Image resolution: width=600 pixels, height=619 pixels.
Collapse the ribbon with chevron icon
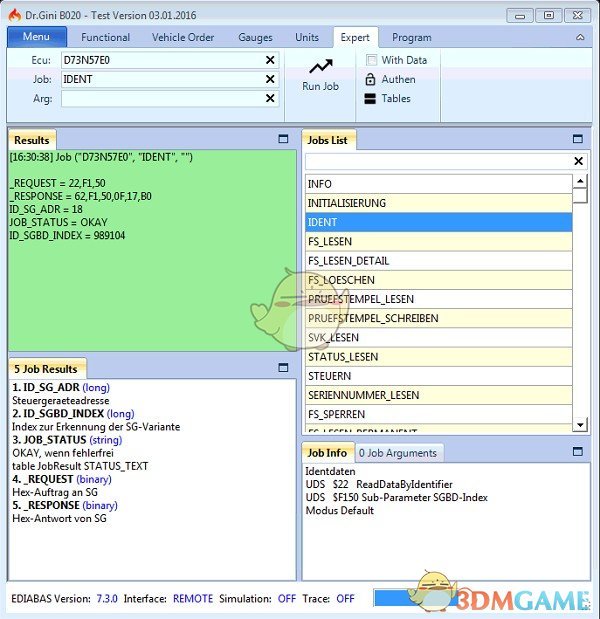coord(580,37)
